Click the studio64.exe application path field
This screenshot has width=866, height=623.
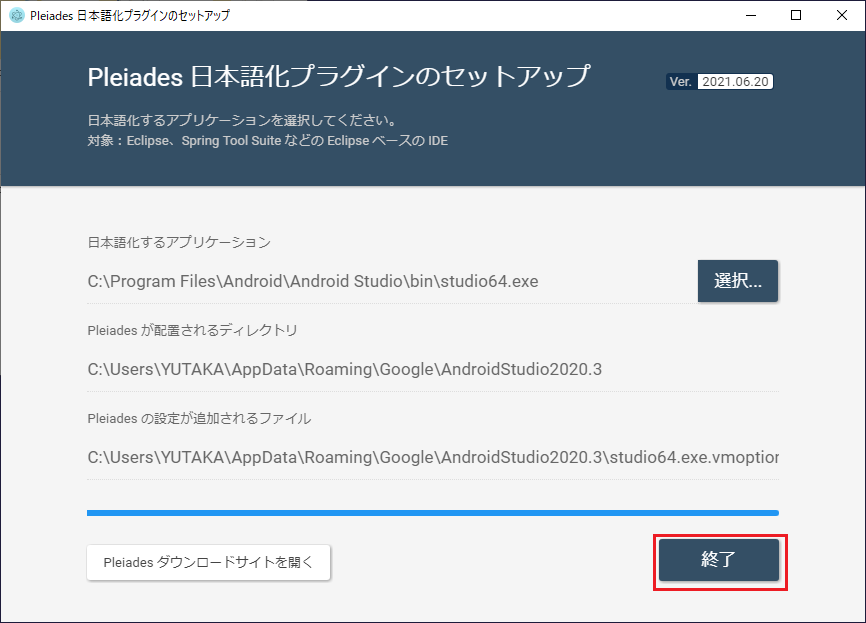point(391,281)
